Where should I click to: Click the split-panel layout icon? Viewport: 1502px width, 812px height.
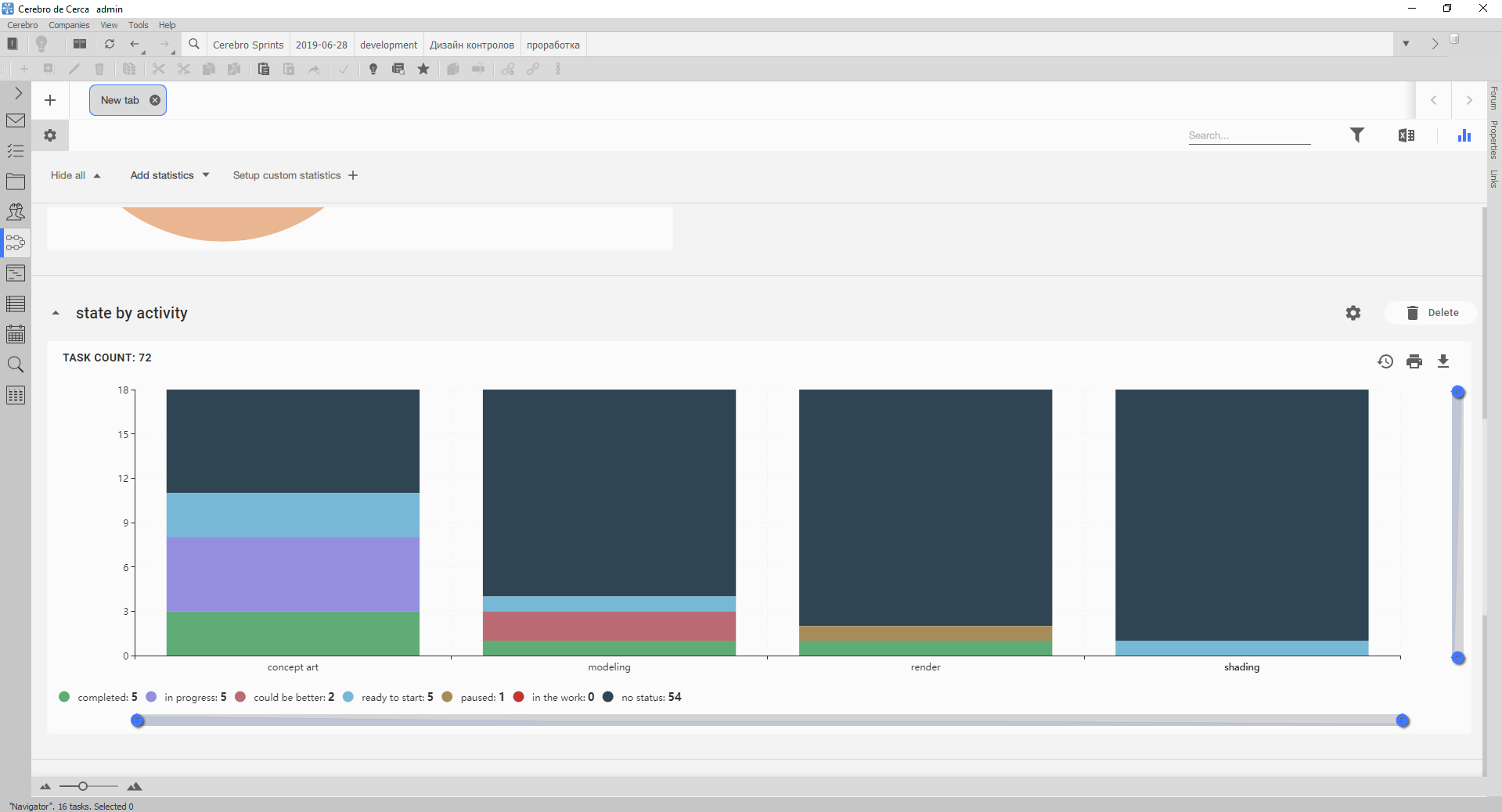coord(80,45)
